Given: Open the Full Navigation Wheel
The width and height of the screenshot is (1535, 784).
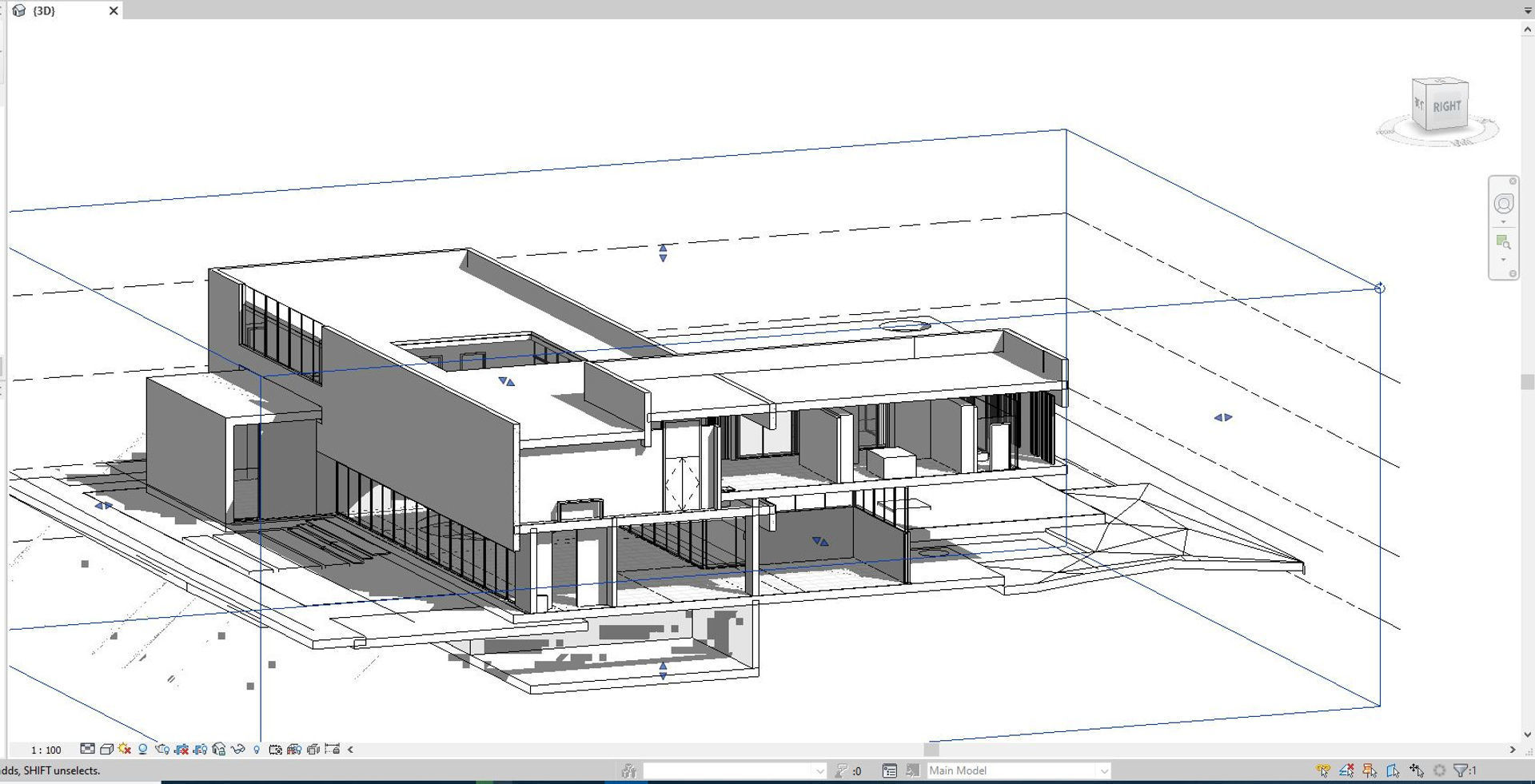Looking at the screenshot, I should click(x=1504, y=204).
